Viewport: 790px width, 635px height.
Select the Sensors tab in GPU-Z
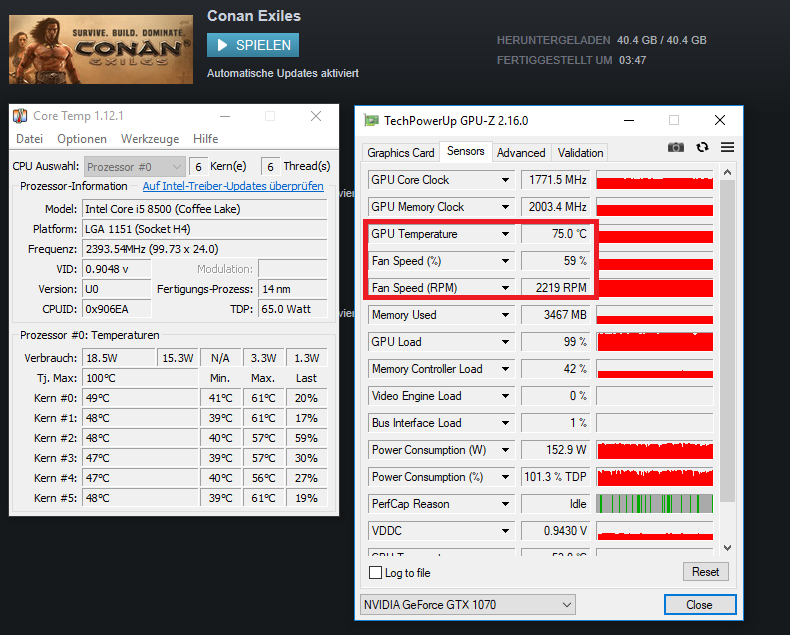coord(466,151)
